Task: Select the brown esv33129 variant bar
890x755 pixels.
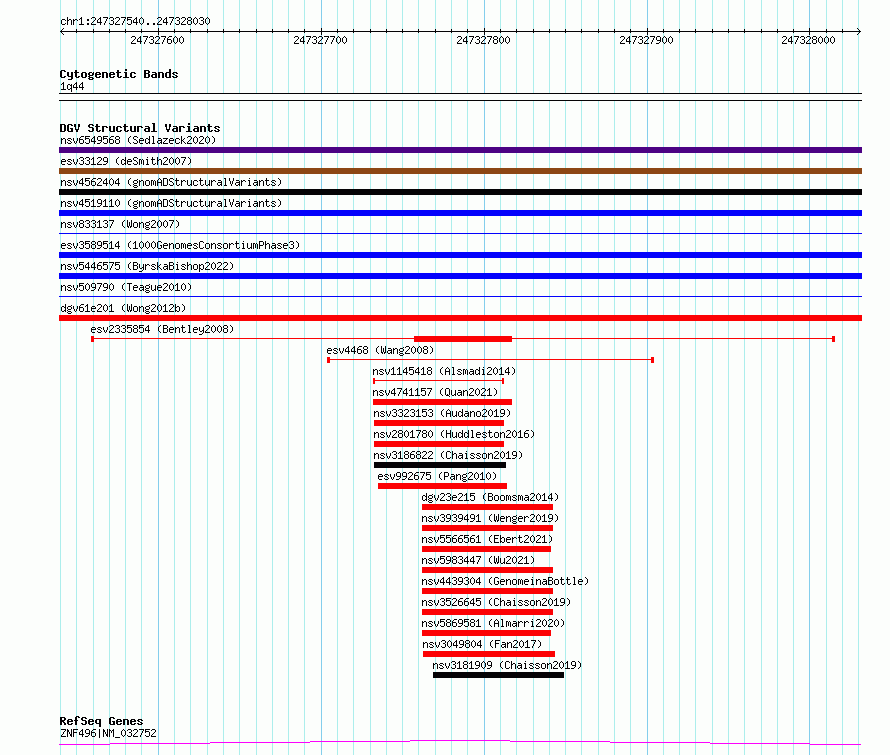Action: [460, 171]
